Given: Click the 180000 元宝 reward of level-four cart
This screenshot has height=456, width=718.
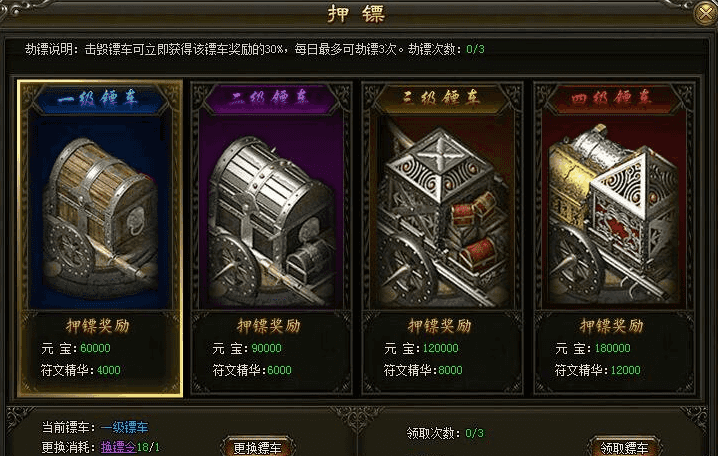Looking at the screenshot, I should coord(612,348).
